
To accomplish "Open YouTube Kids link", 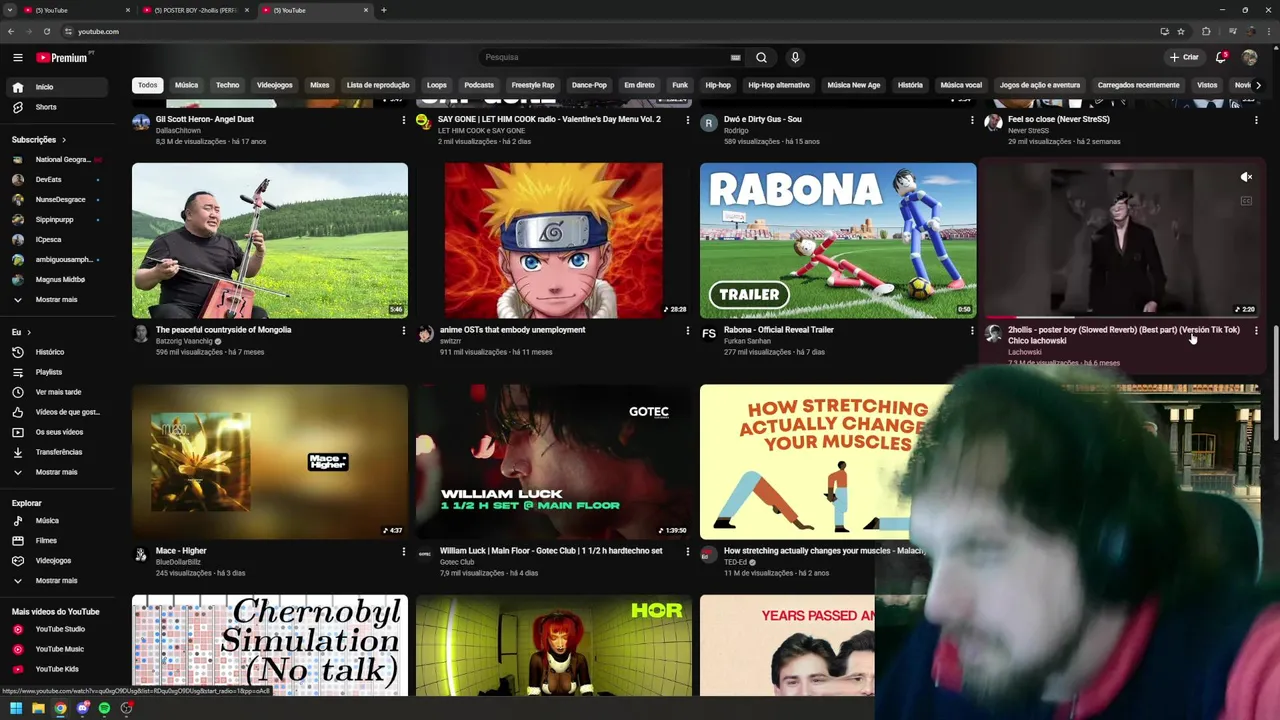I will [58, 669].
